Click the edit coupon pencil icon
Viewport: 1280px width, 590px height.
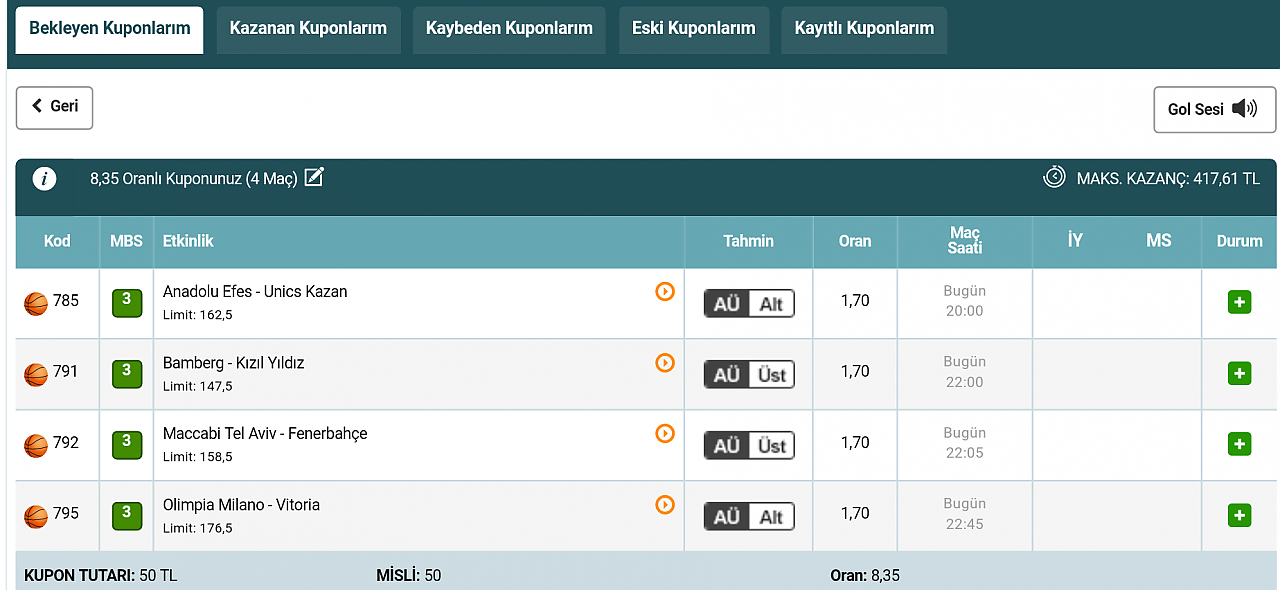point(314,178)
